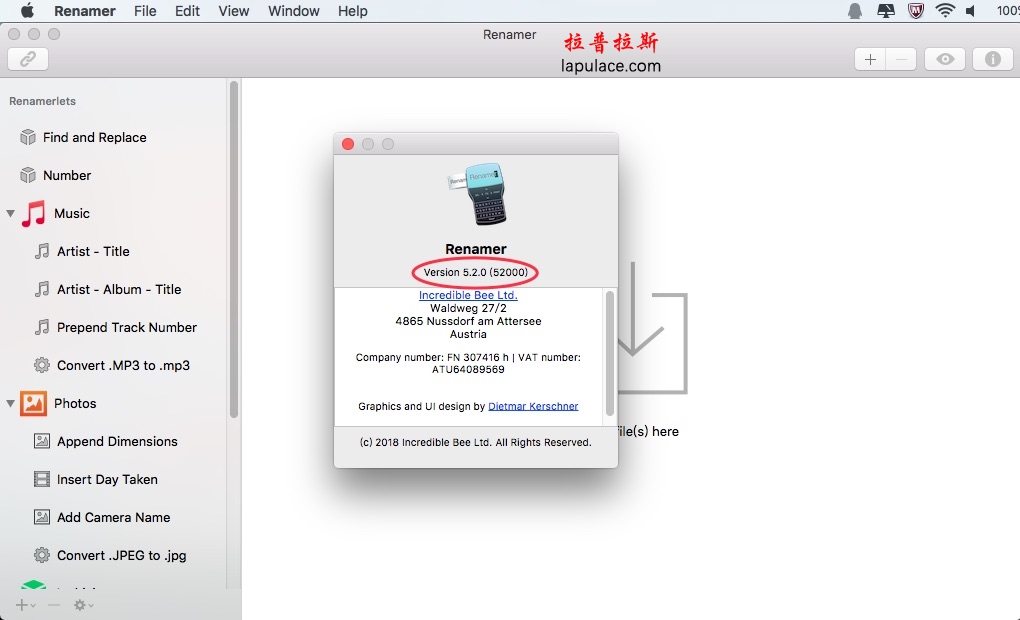Open the File menu

coord(145,11)
